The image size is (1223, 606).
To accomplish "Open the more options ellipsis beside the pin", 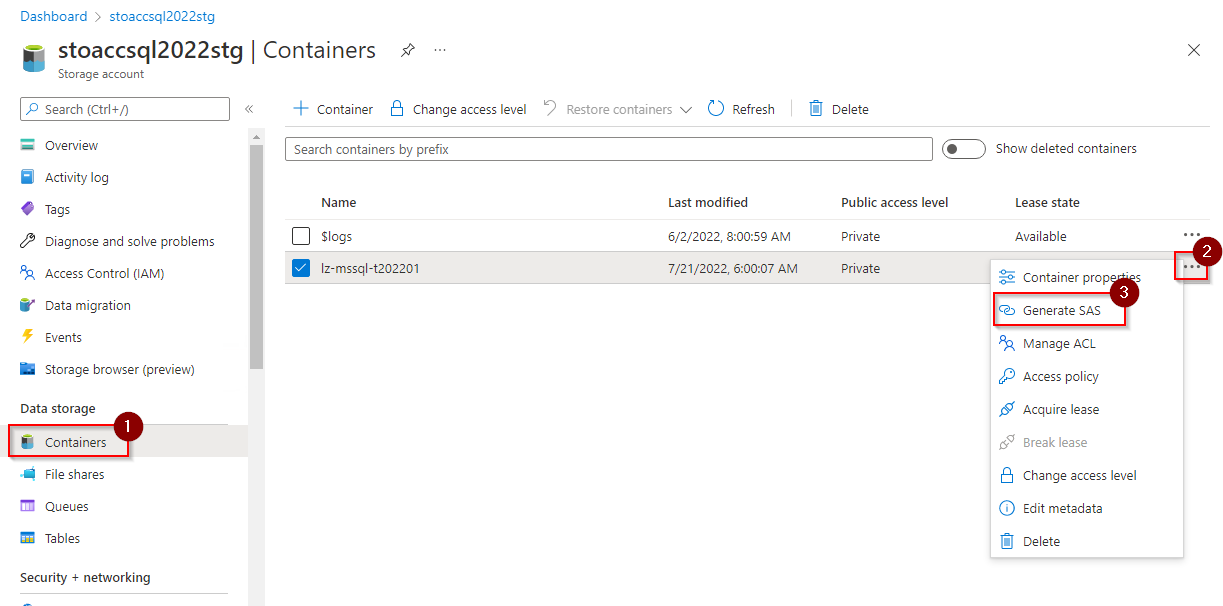I will click(x=440, y=50).
